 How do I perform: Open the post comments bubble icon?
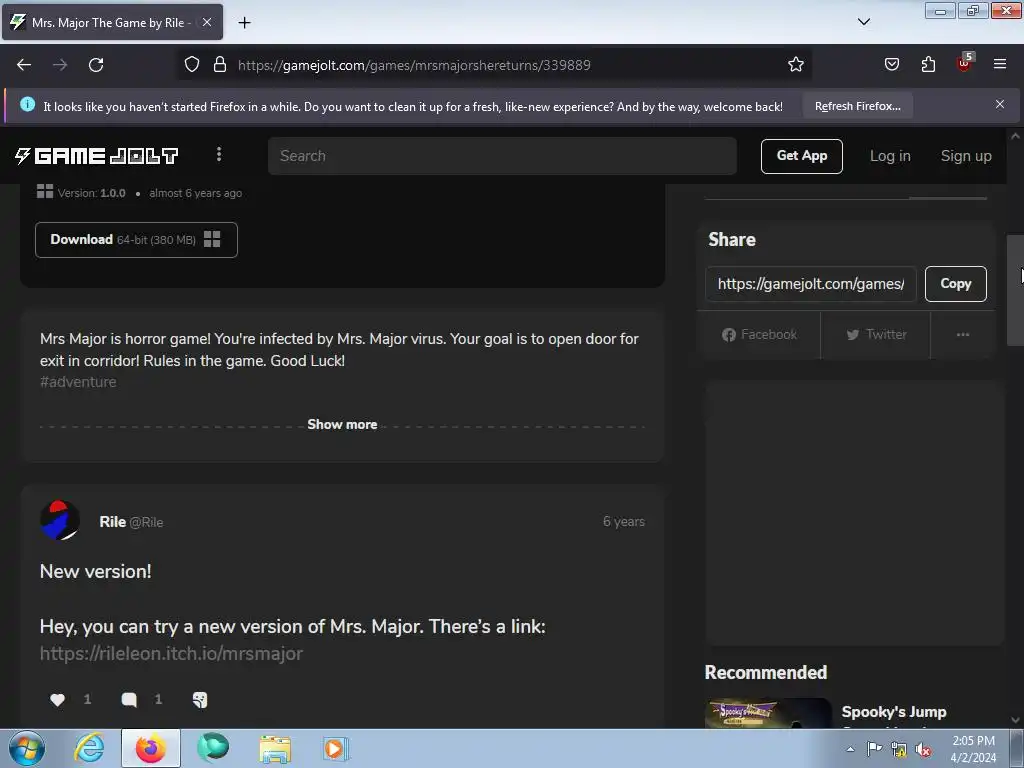pyautogui.click(x=129, y=700)
